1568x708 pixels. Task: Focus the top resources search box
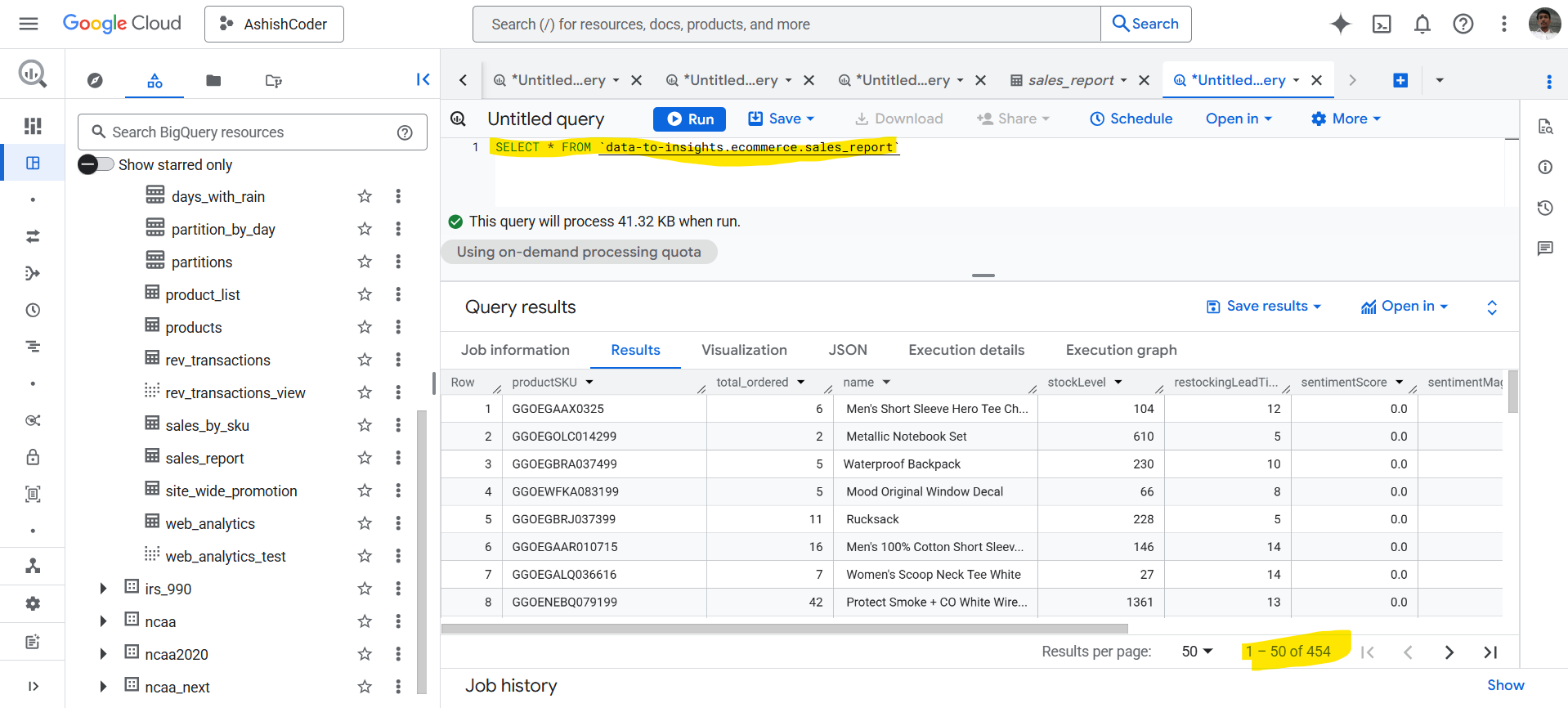(786, 24)
